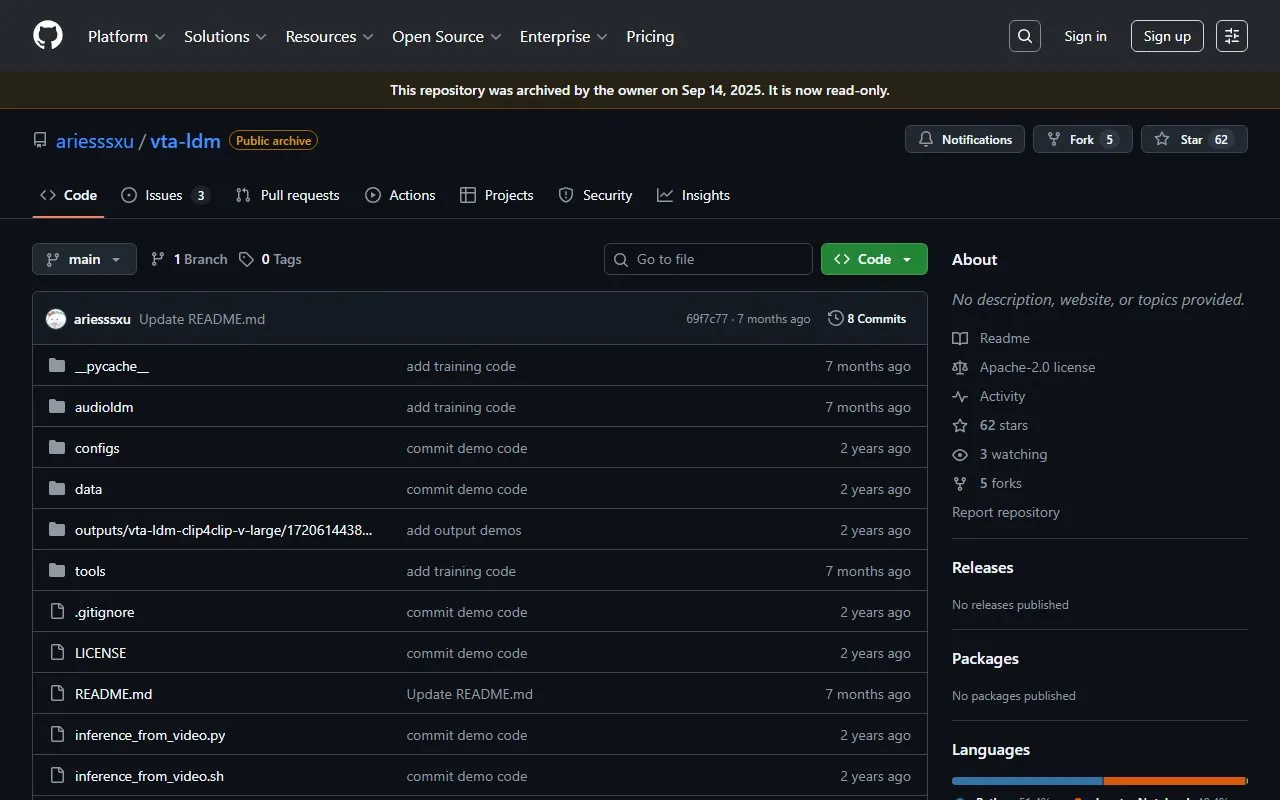This screenshot has width=1280, height=800.
Task: Open README.md file from list
Action: click(x=113, y=694)
